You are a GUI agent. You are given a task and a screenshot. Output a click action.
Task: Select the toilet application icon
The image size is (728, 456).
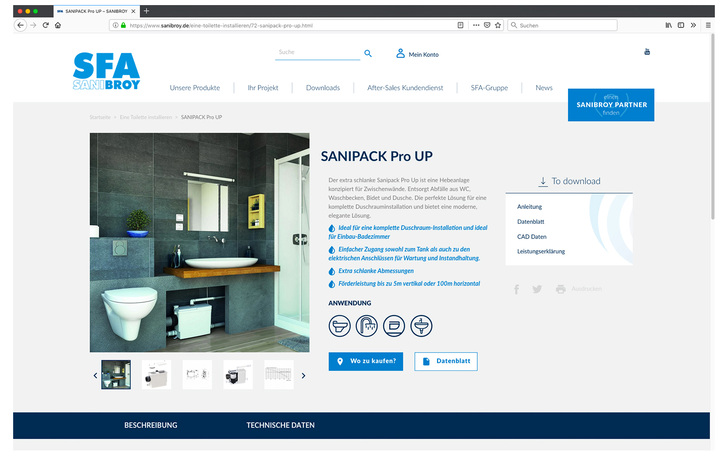[x=340, y=325]
